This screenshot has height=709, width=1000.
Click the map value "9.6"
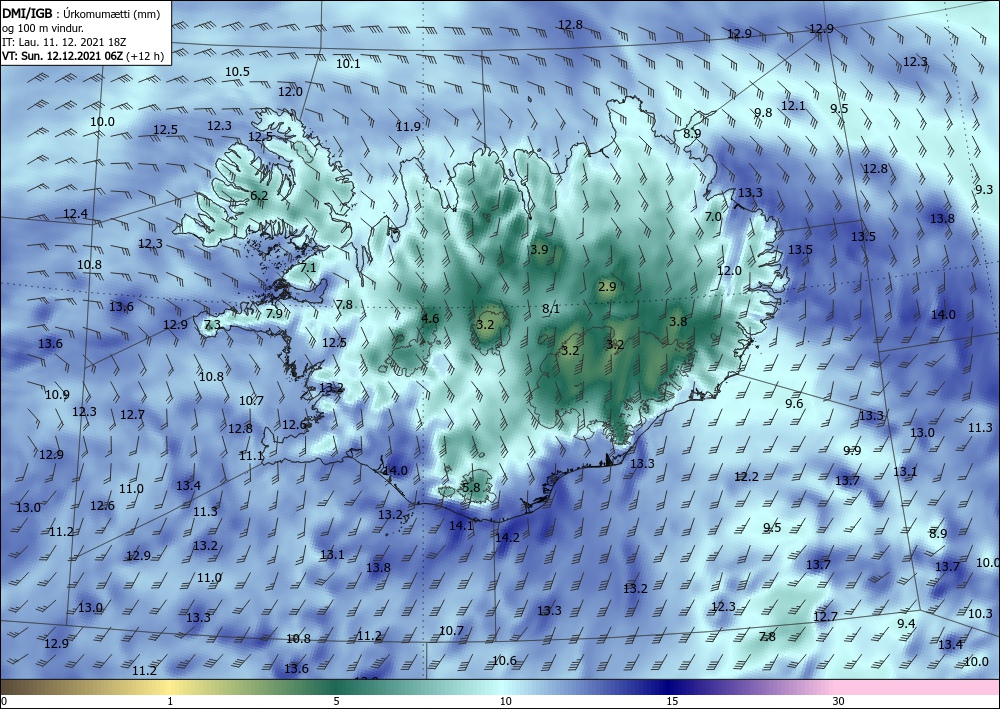794,403
